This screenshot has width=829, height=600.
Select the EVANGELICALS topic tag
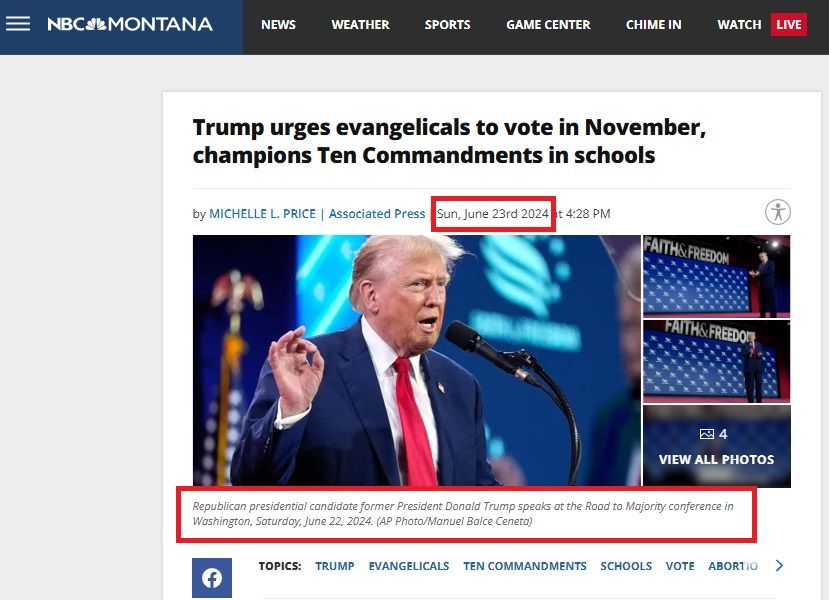click(409, 566)
